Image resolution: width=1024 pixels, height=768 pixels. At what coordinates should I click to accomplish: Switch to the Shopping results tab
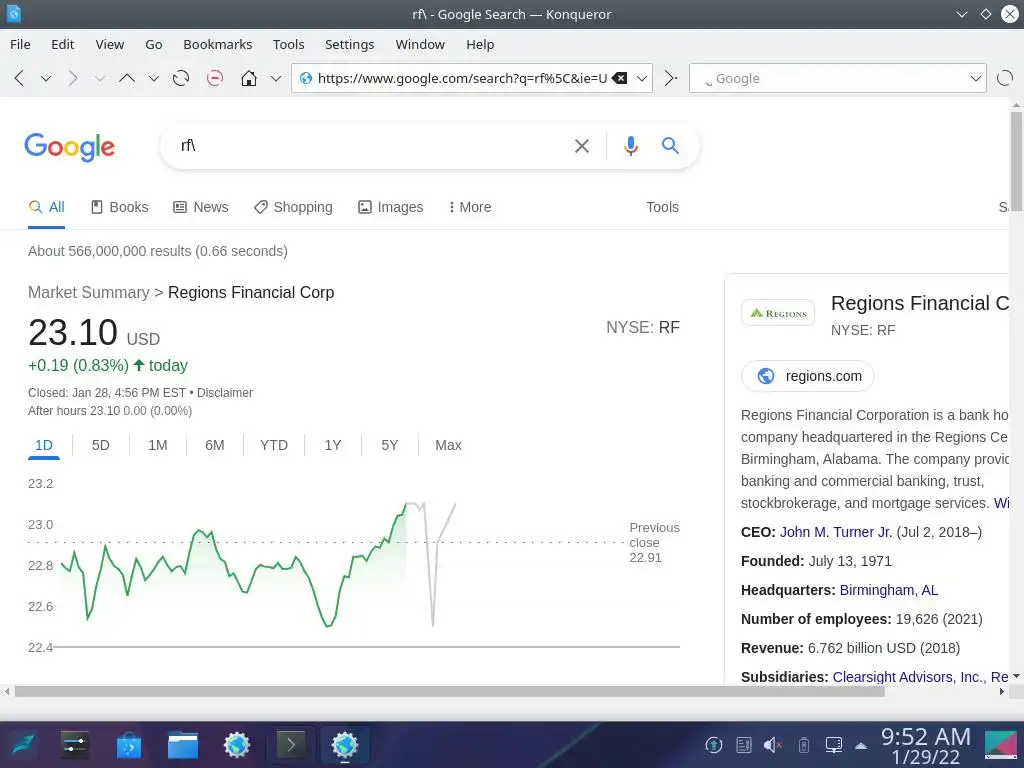click(293, 207)
